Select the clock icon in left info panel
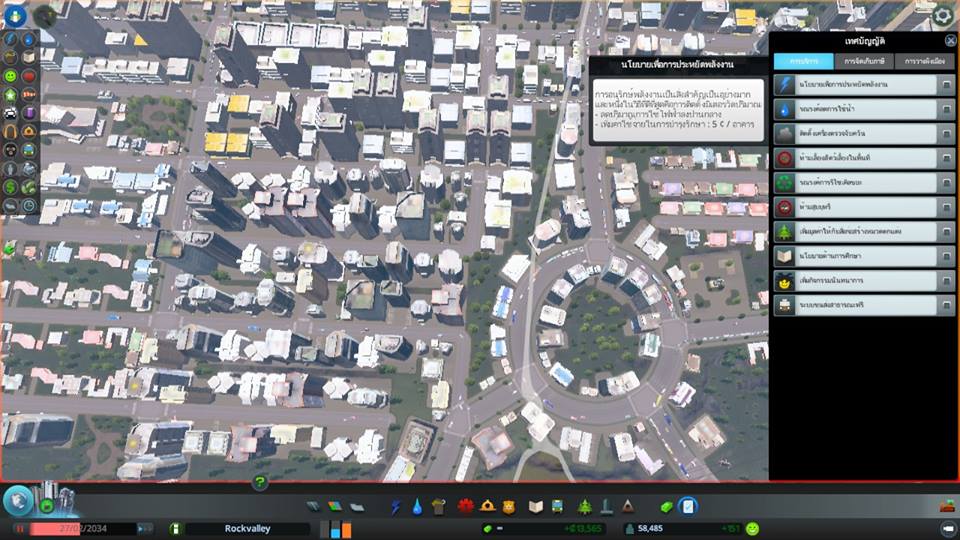Image resolution: width=960 pixels, height=540 pixels. coord(29,206)
